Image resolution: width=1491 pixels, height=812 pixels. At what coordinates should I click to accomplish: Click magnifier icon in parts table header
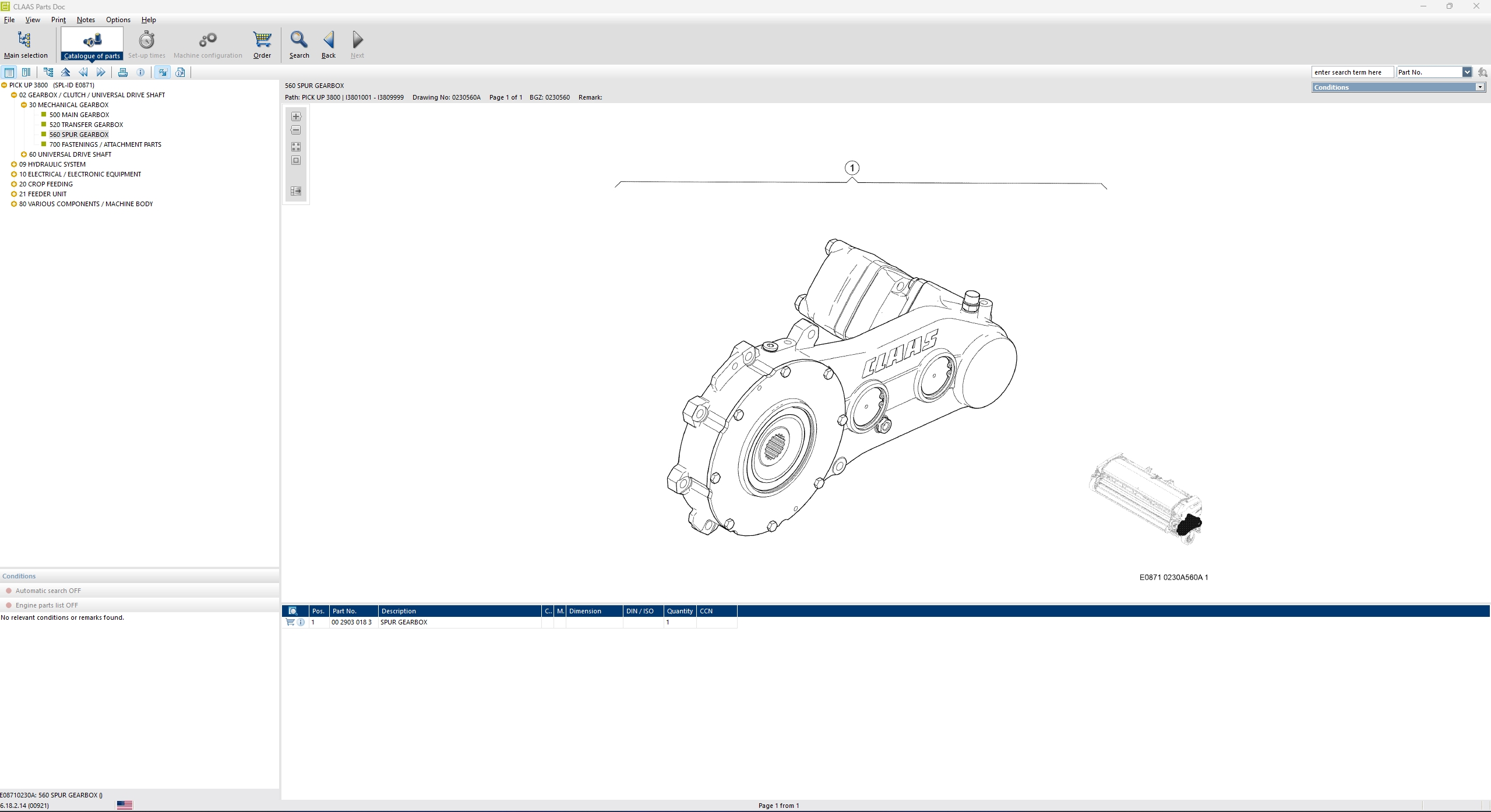pyautogui.click(x=293, y=611)
